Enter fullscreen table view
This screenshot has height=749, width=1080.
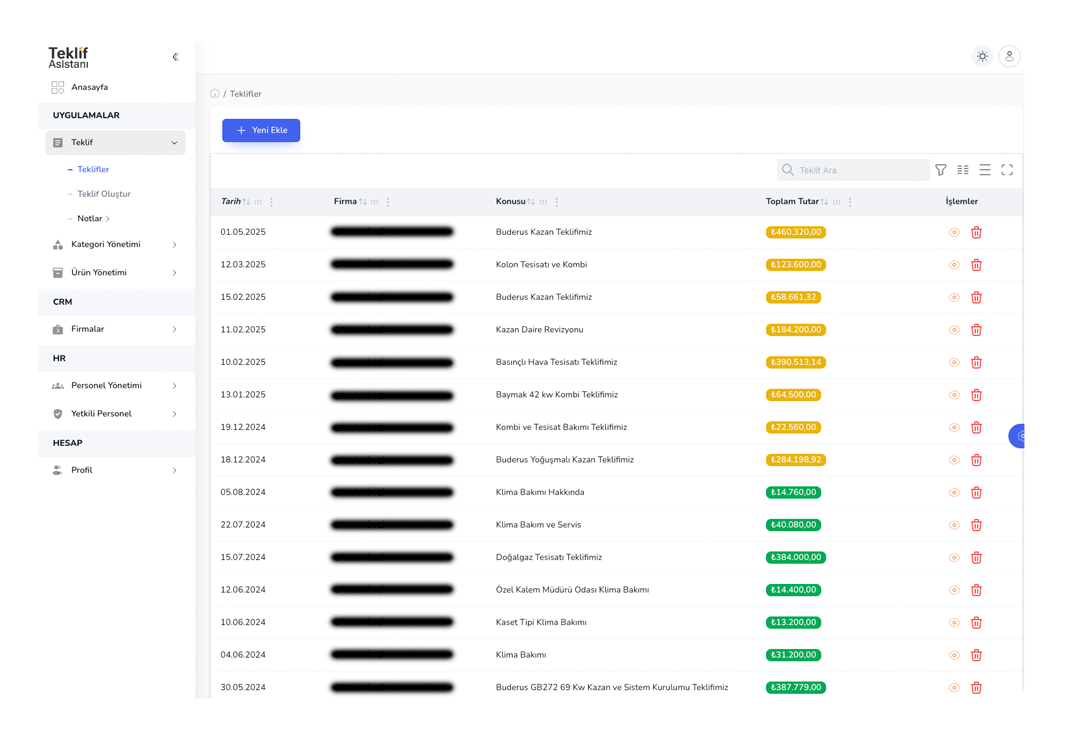click(x=1007, y=170)
